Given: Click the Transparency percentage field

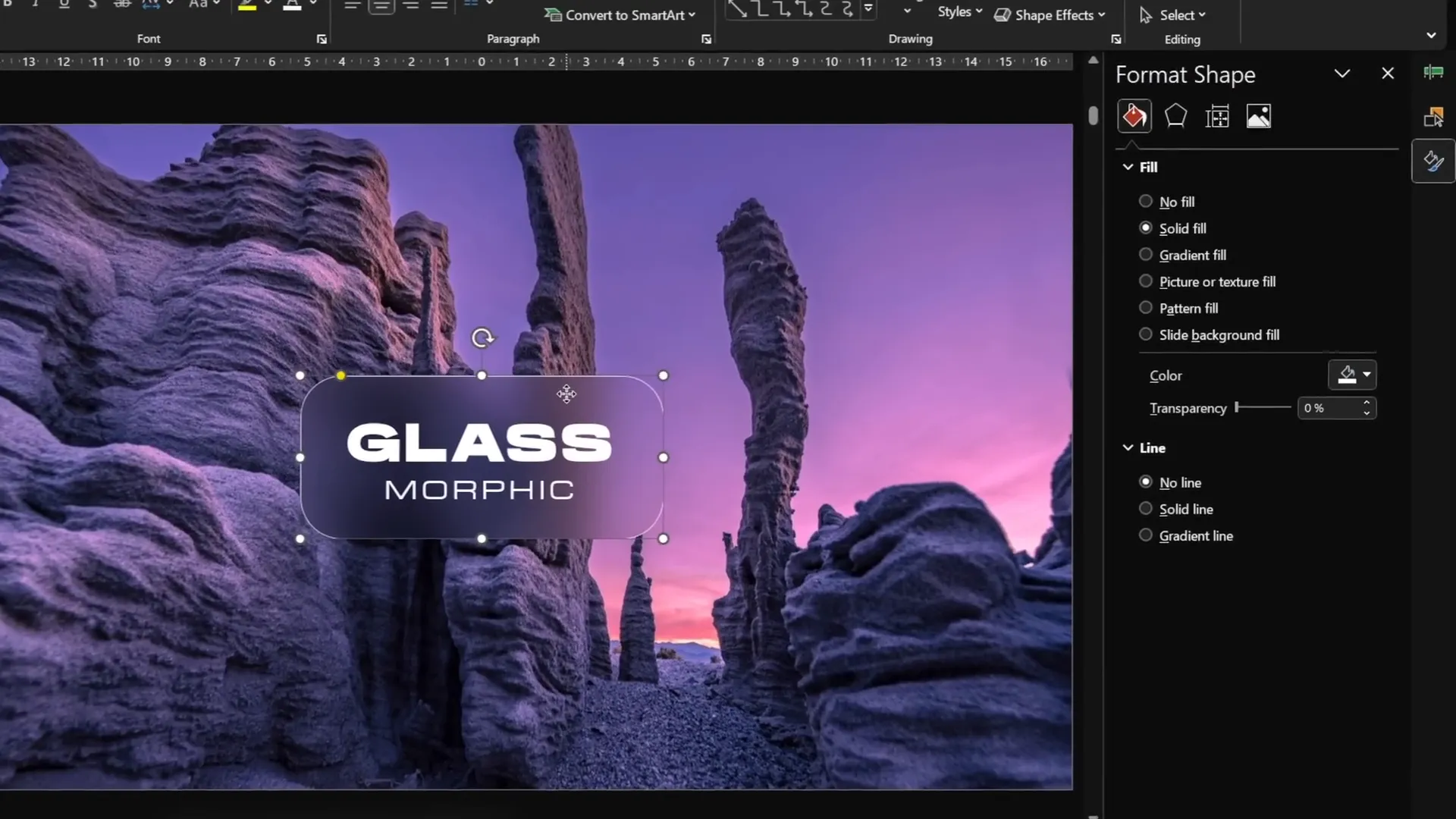Looking at the screenshot, I should [x=1329, y=408].
